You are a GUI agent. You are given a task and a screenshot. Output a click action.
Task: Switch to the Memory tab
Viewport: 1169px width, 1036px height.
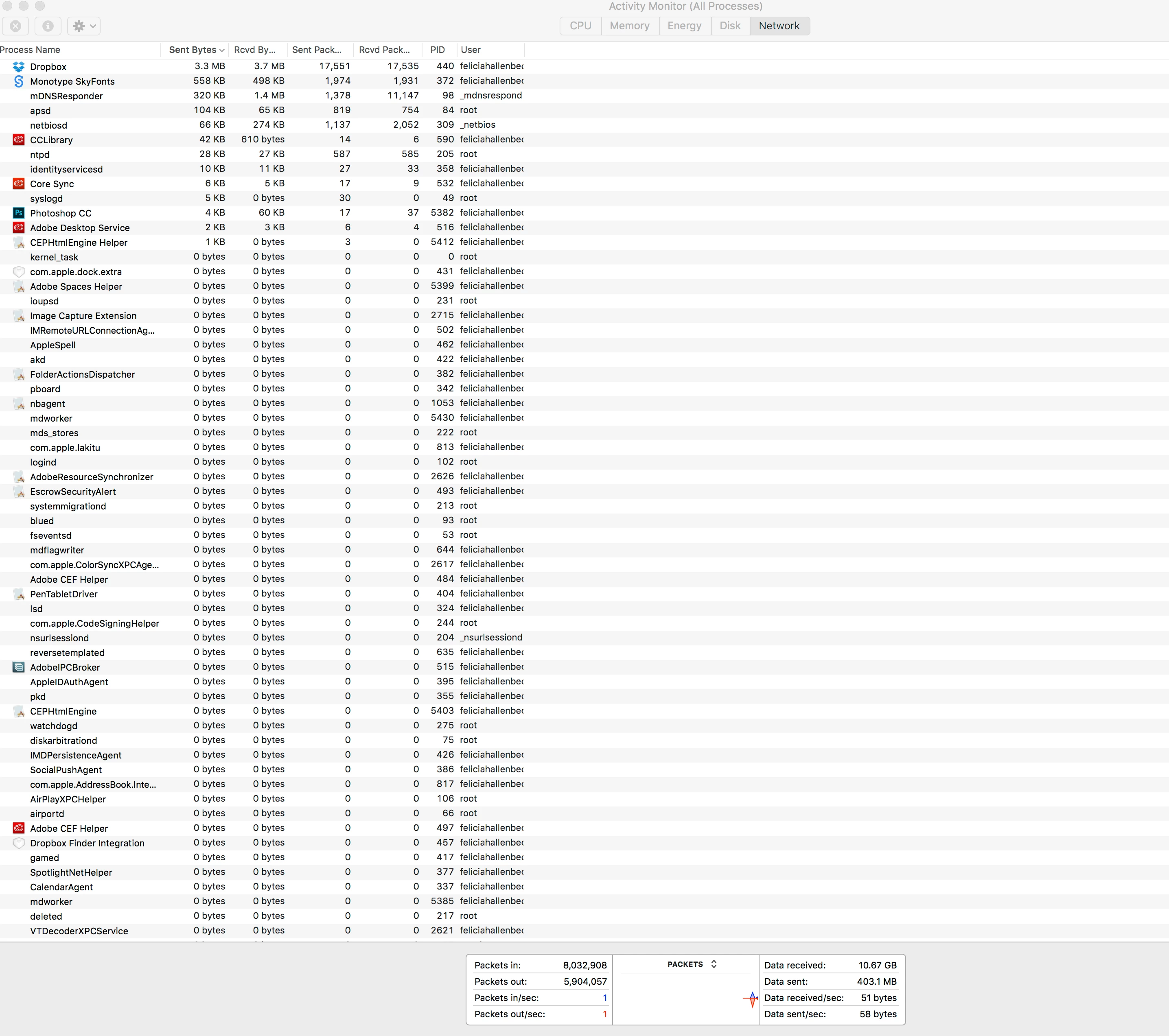pos(629,26)
